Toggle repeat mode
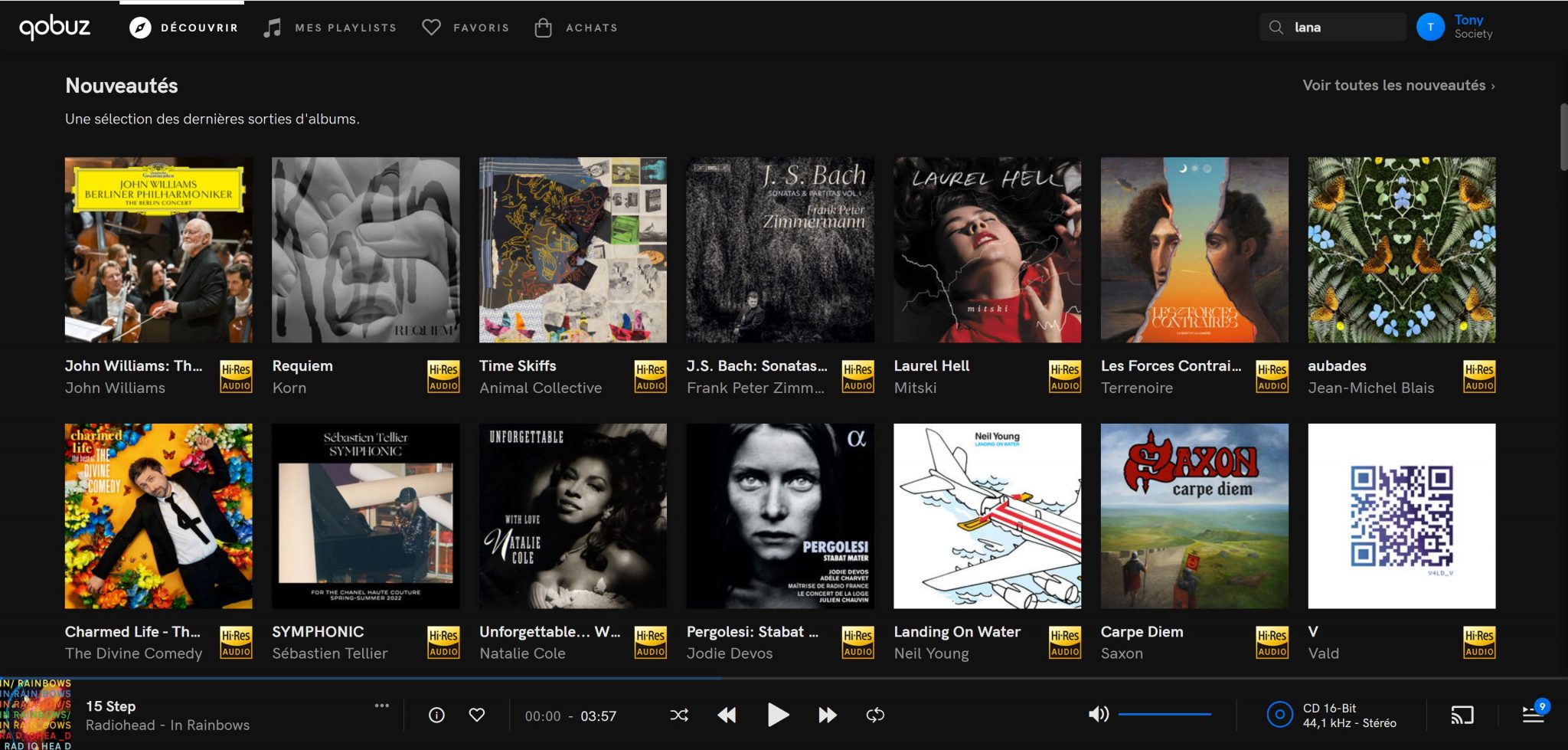Viewport: 1568px width, 750px height. [875, 716]
